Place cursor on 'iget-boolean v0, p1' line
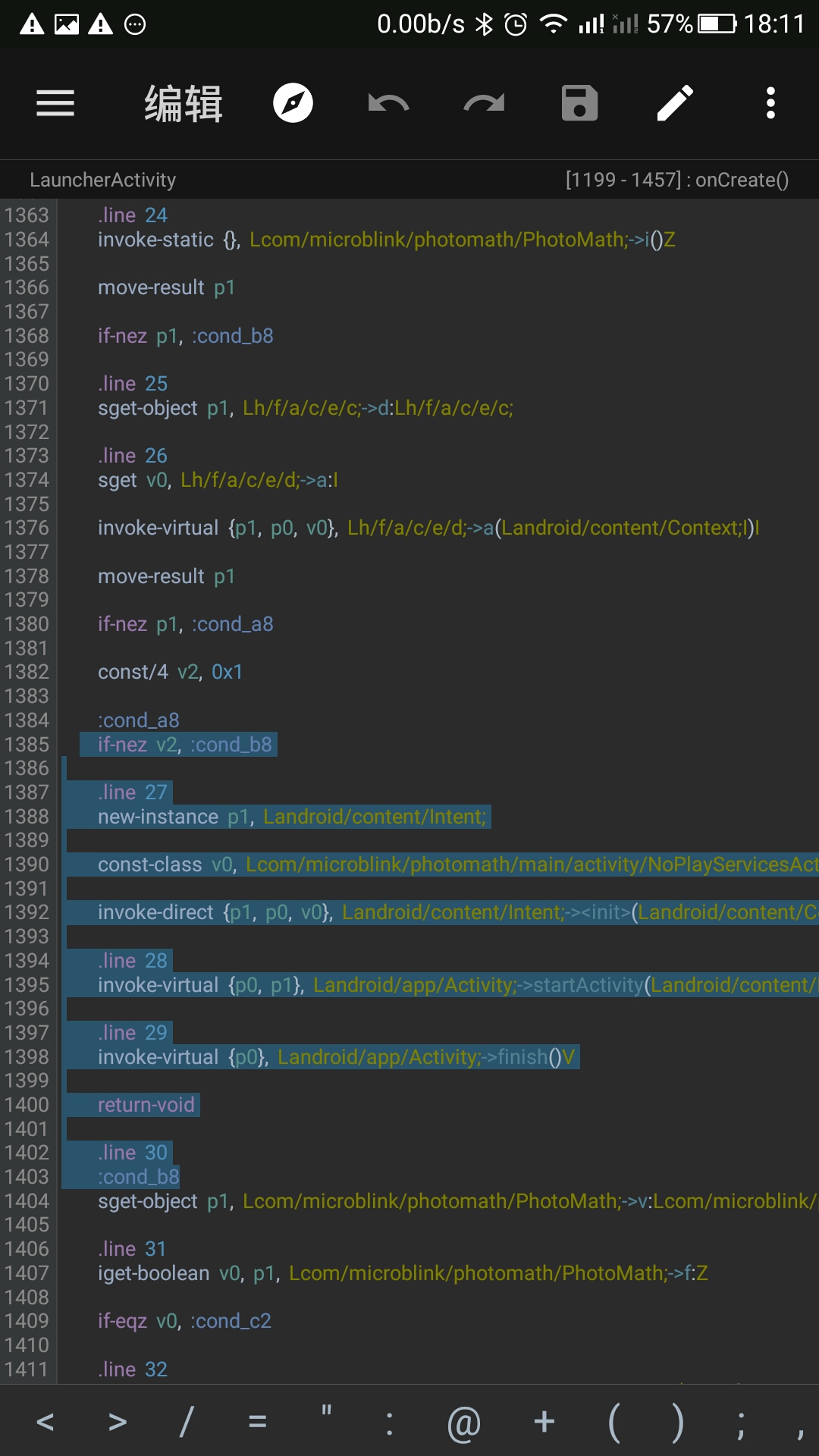The image size is (819, 1456). (403, 1273)
